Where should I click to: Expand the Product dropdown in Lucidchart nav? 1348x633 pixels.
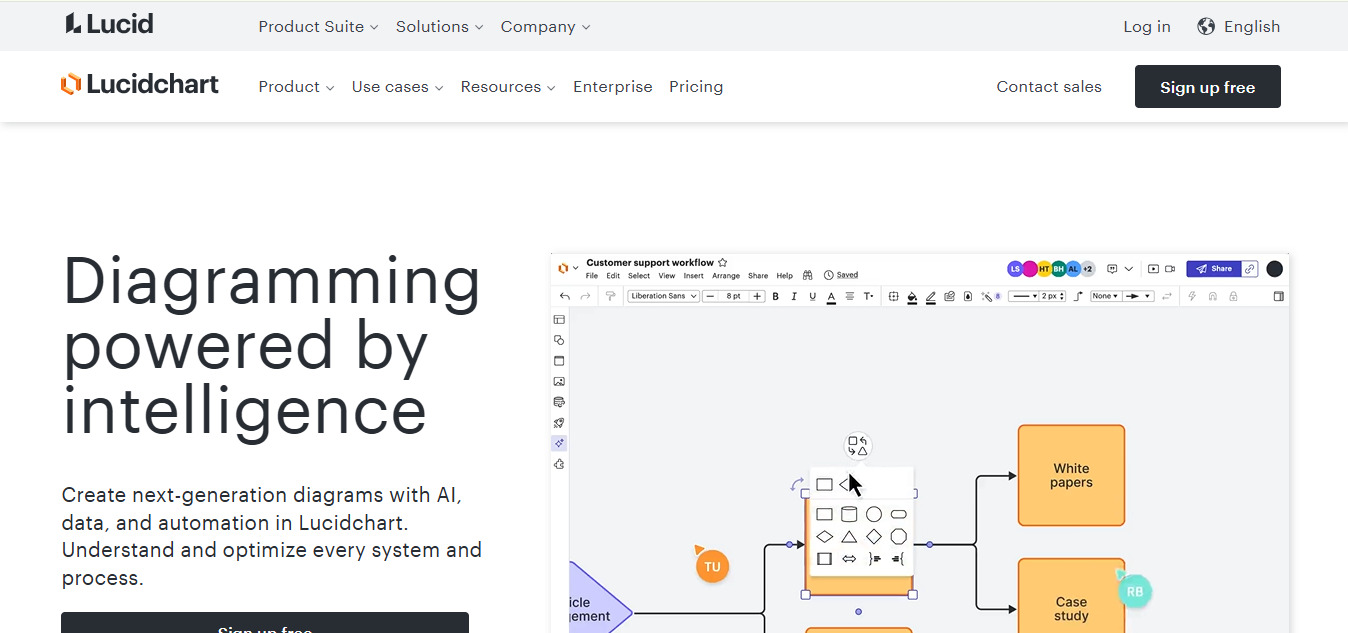coord(296,87)
